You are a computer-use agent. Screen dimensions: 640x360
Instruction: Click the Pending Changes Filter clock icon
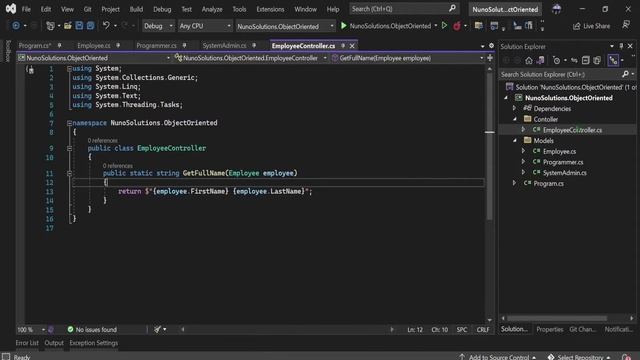(x=556, y=60)
